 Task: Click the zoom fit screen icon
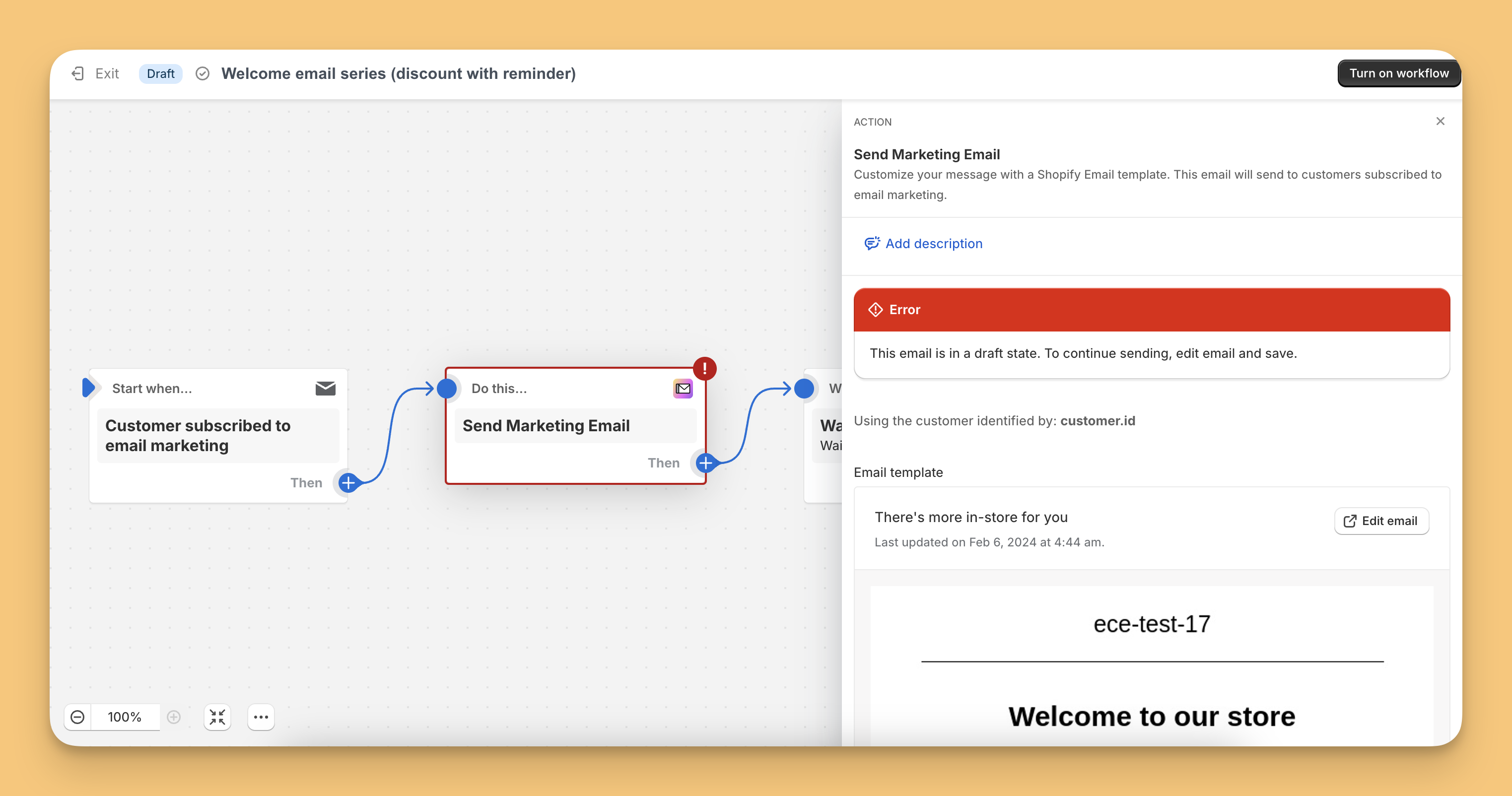[x=219, y=717]
